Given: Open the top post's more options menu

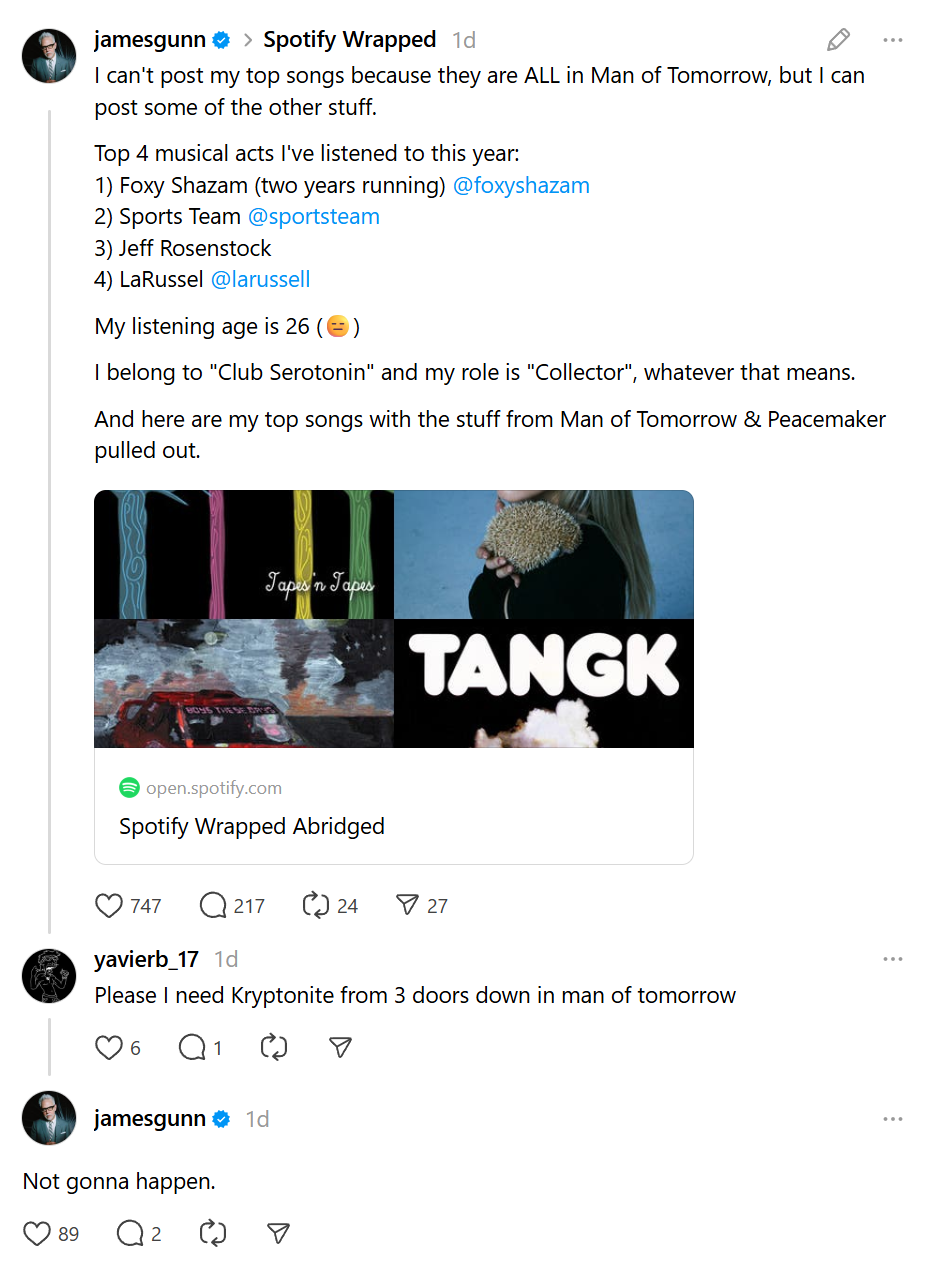Looking at the screenshot, I should pyautogui.click(x=892, y=40).
